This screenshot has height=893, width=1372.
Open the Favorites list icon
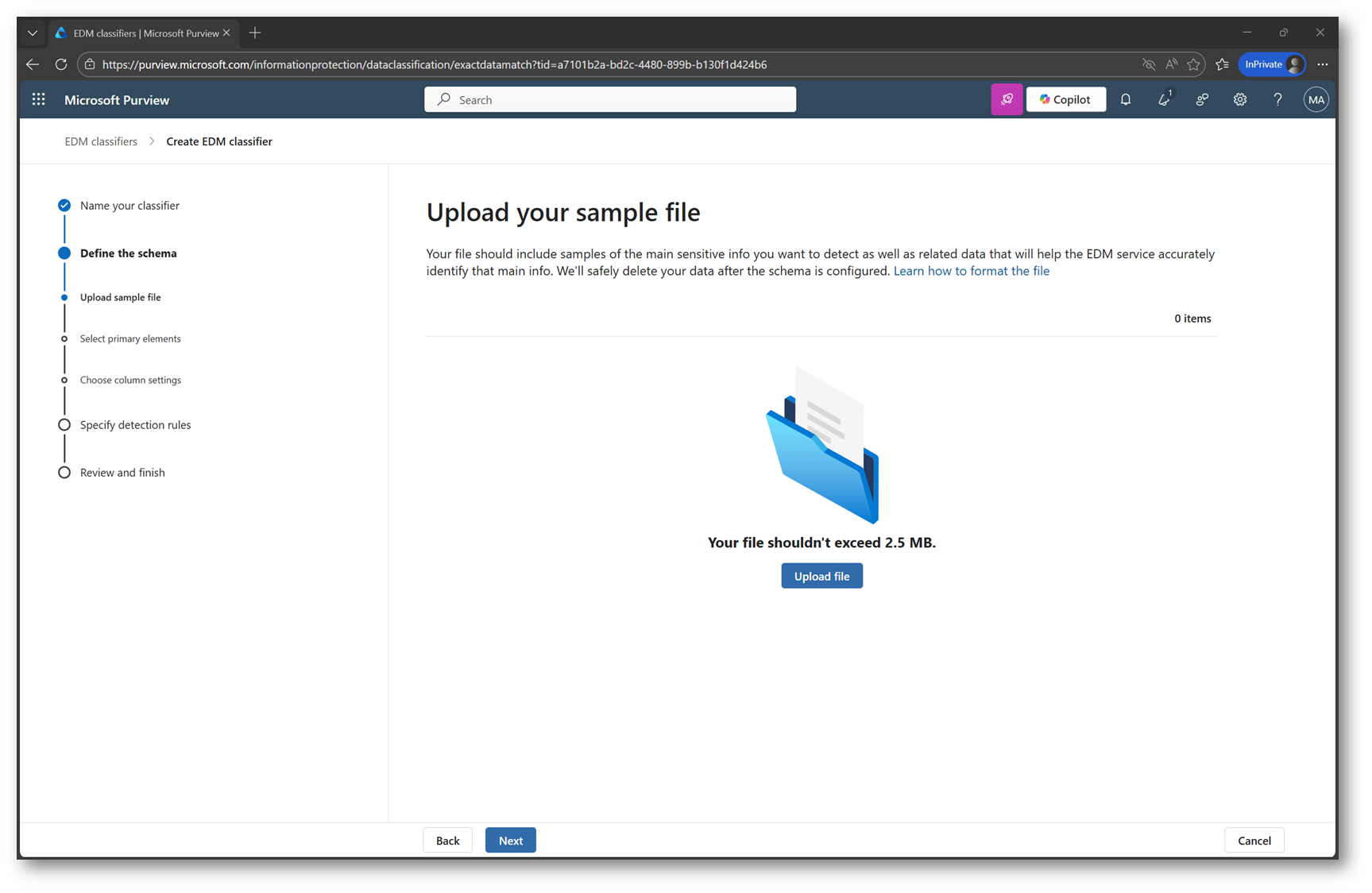tap(1222, 64)
